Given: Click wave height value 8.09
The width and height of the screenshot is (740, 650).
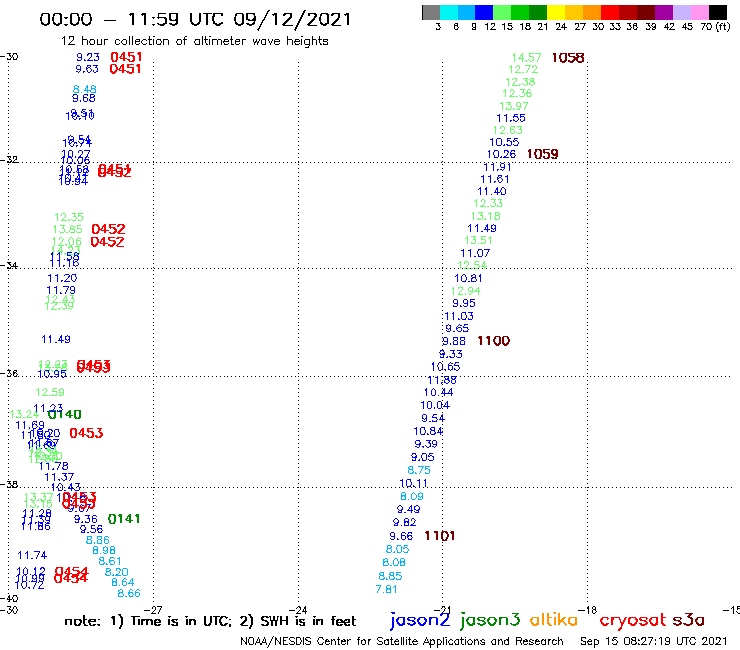Looking at the screenshot, I should pyautogui.click(x=412, y=496).
